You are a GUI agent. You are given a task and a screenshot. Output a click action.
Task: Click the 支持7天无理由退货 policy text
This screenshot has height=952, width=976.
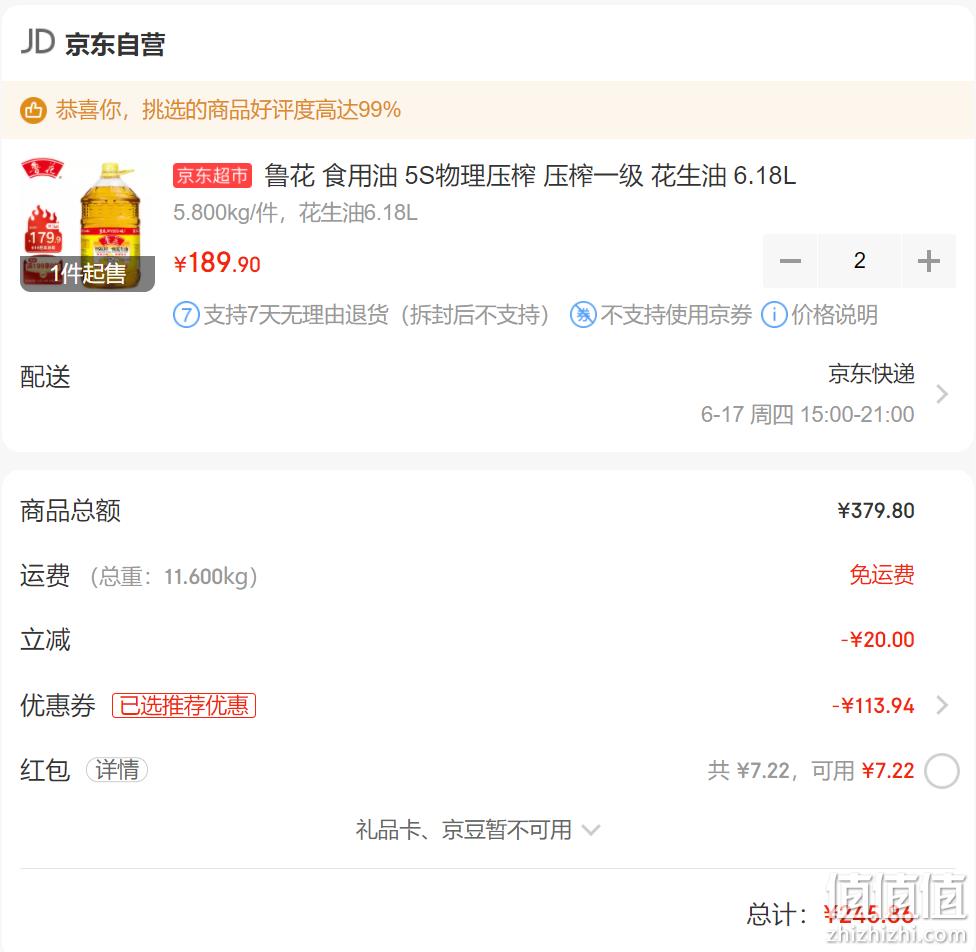377,315
